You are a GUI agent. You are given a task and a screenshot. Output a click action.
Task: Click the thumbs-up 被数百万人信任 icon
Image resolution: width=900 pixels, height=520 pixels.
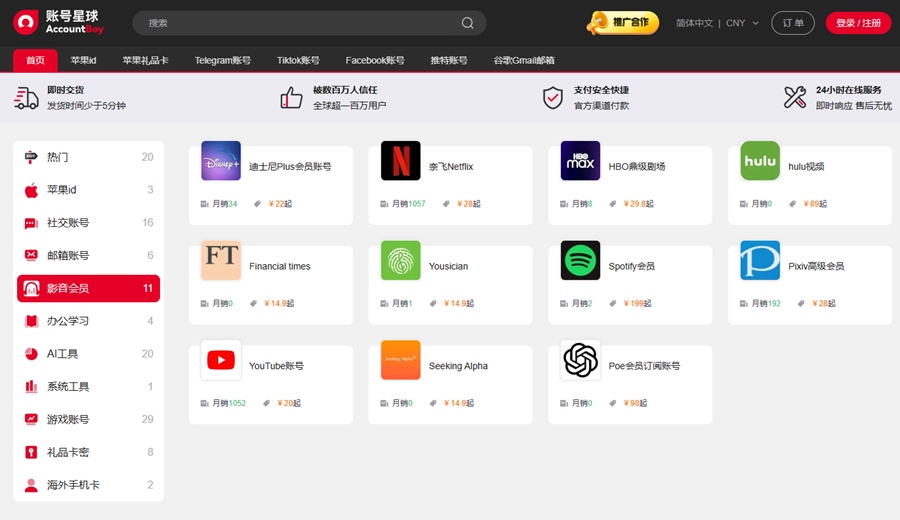291,98
